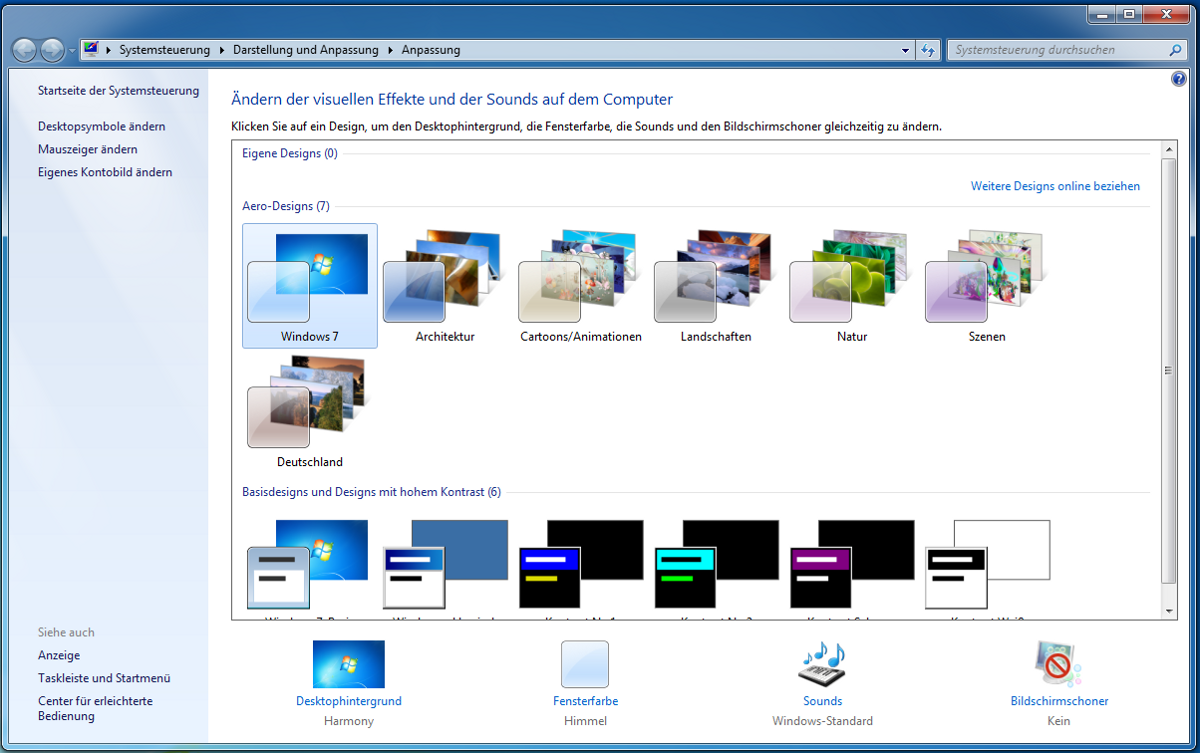Image resolution: width=1200 pixels, height=753 pixels.
Task: Click the Aero-Designs (7) group header
Action: (x=286, y=206)
